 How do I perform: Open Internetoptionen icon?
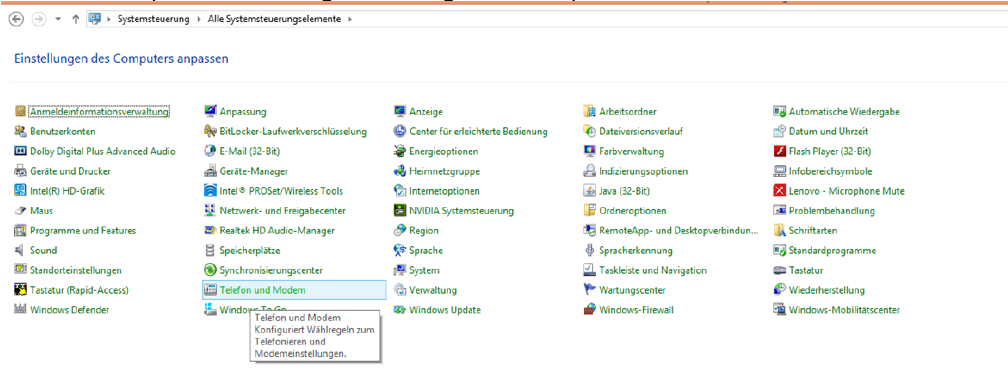click(x=399, y=191)
